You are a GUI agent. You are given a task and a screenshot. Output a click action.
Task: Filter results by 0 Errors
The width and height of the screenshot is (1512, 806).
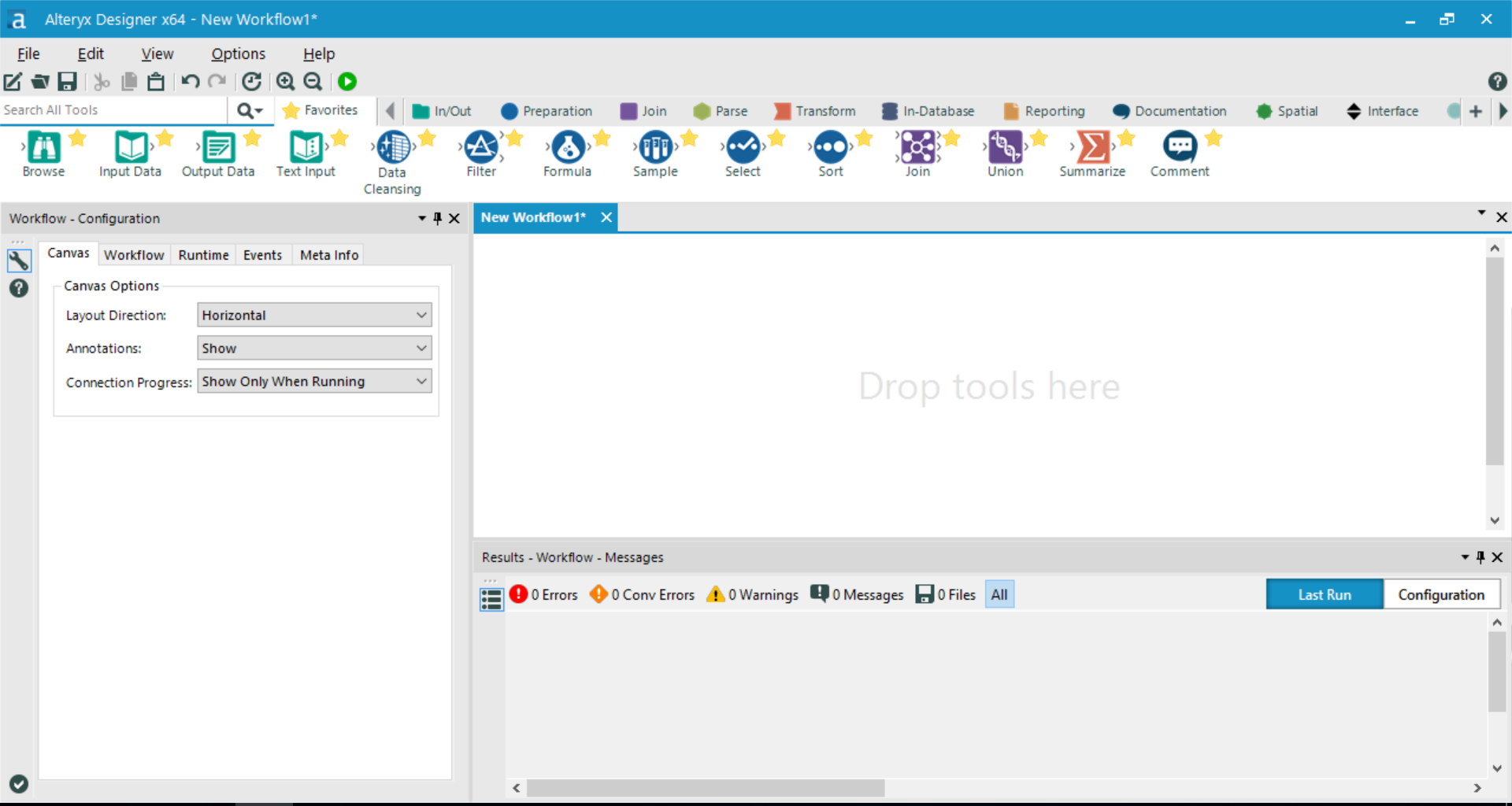click(x=543, y=594)
